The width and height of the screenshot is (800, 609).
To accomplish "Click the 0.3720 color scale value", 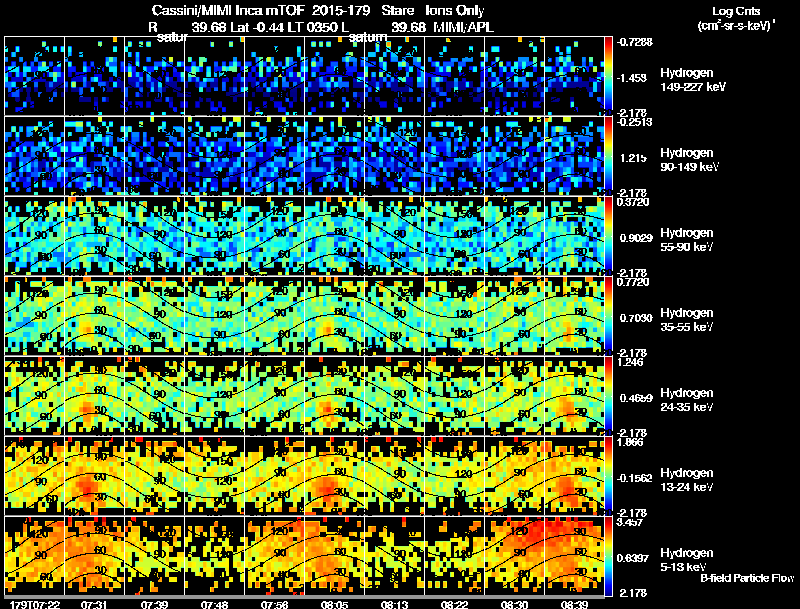I will (633, 202).
